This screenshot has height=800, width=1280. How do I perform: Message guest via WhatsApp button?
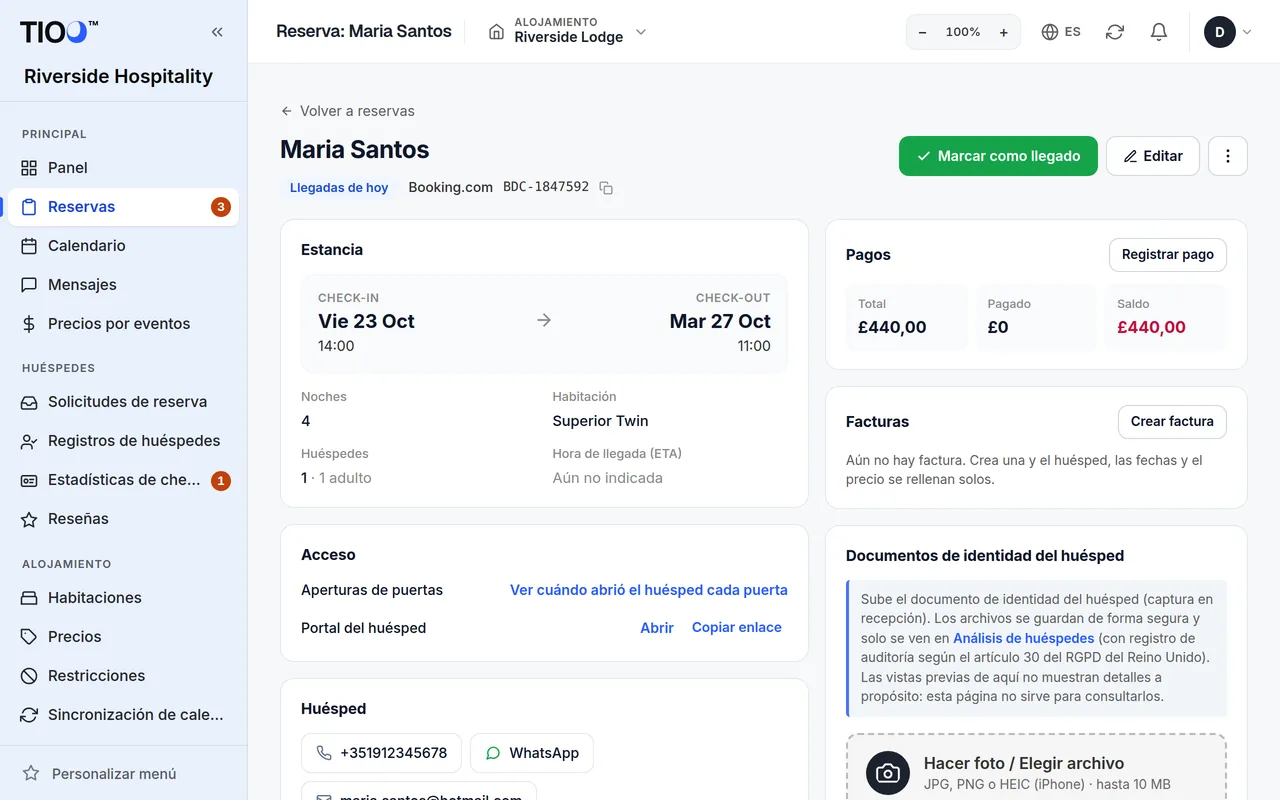click(x=532, y=753)
